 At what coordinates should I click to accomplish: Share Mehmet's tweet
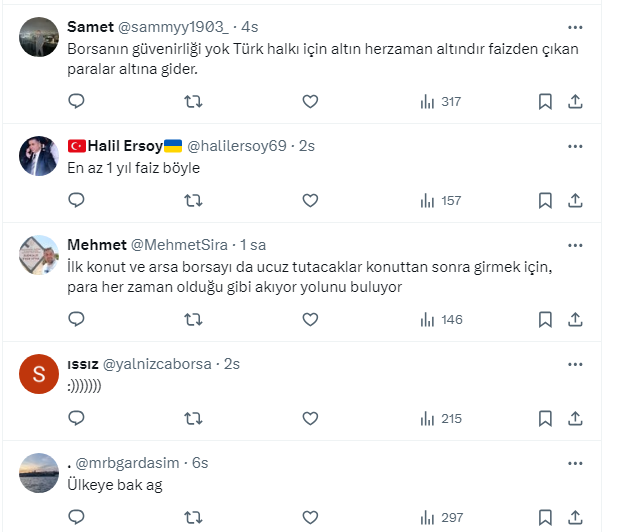click(x=576, y=319)
